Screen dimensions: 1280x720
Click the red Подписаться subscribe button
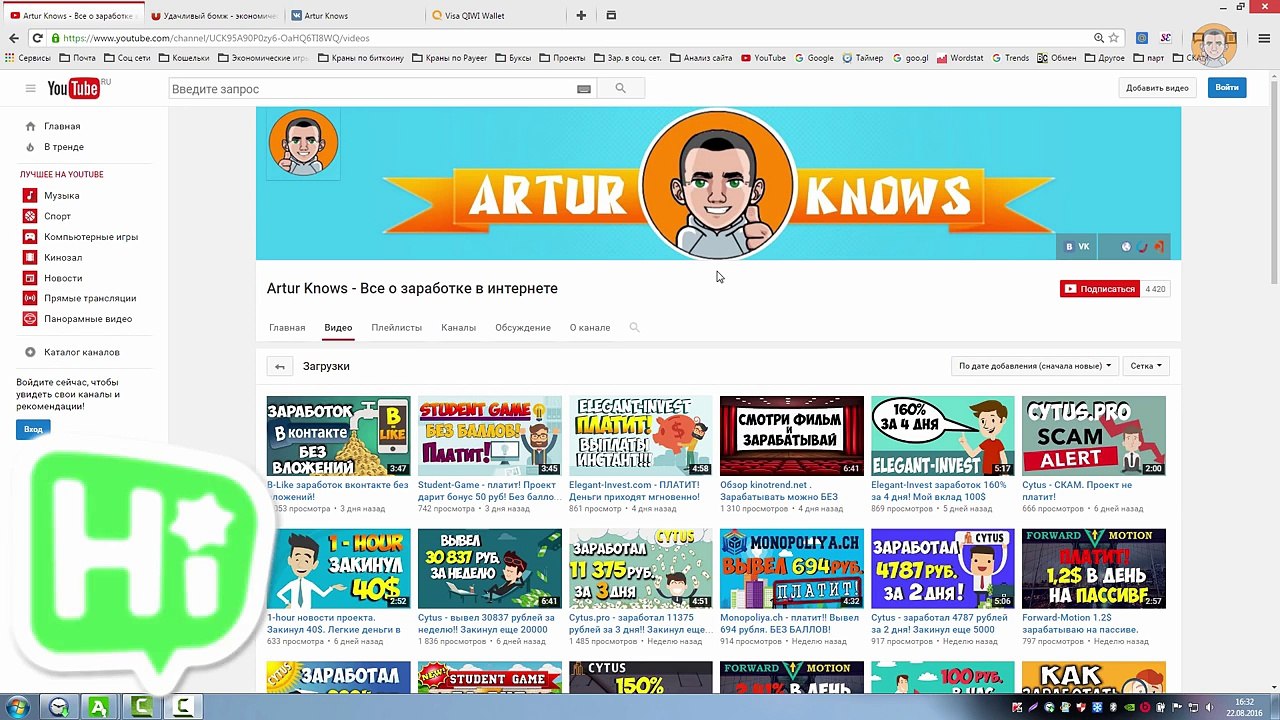click(x=1100, y=289)
